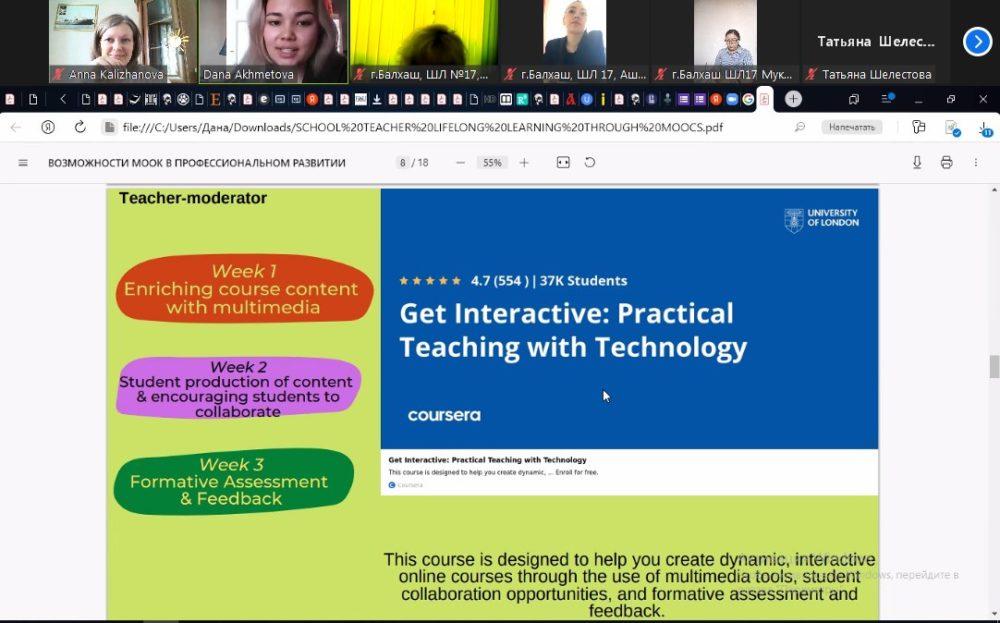Screen dimensions: 1000x623
Task: Open the protected document icon with blue check
Action: coord(952,128)
